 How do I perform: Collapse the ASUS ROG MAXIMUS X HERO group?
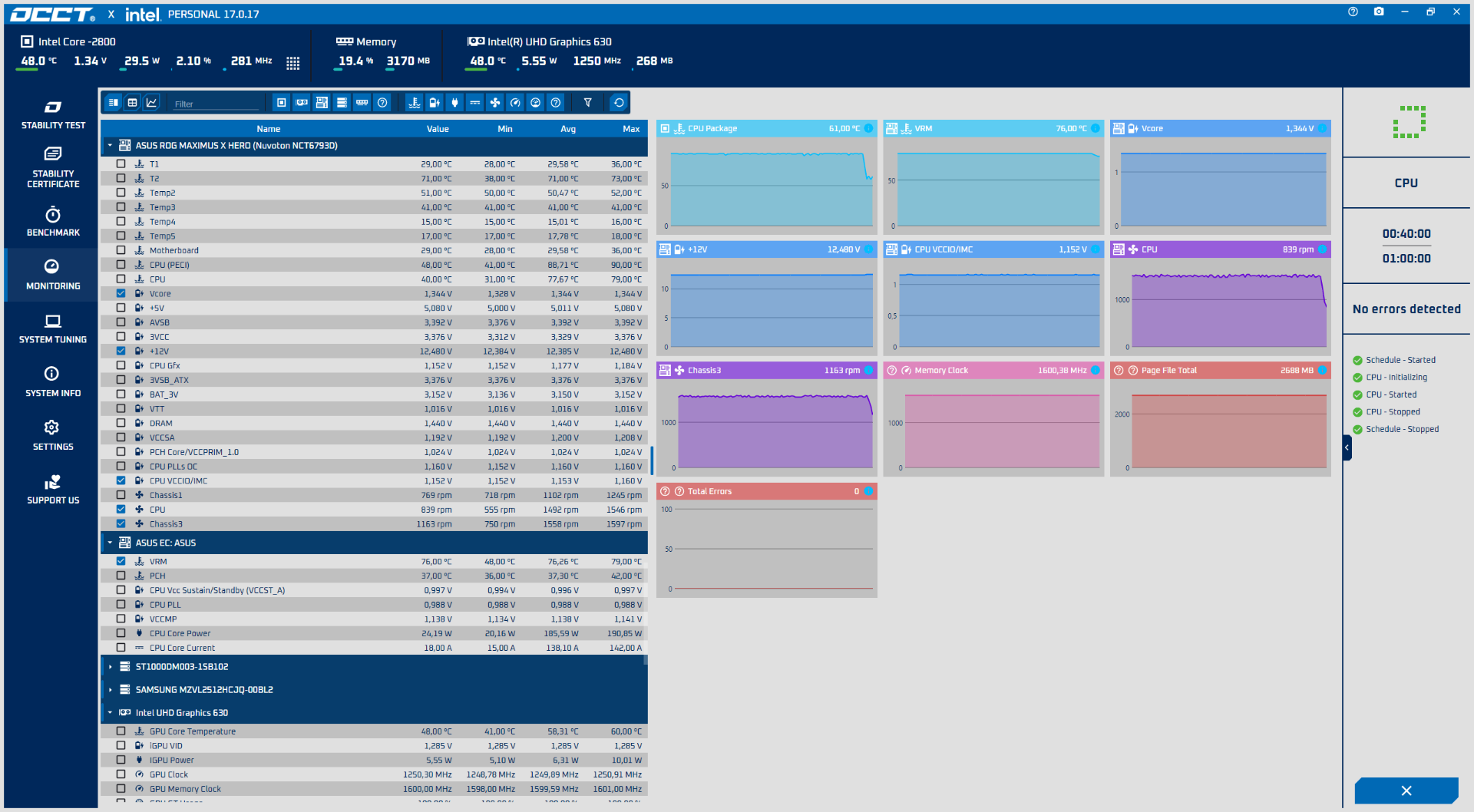[x=110, y=145]
